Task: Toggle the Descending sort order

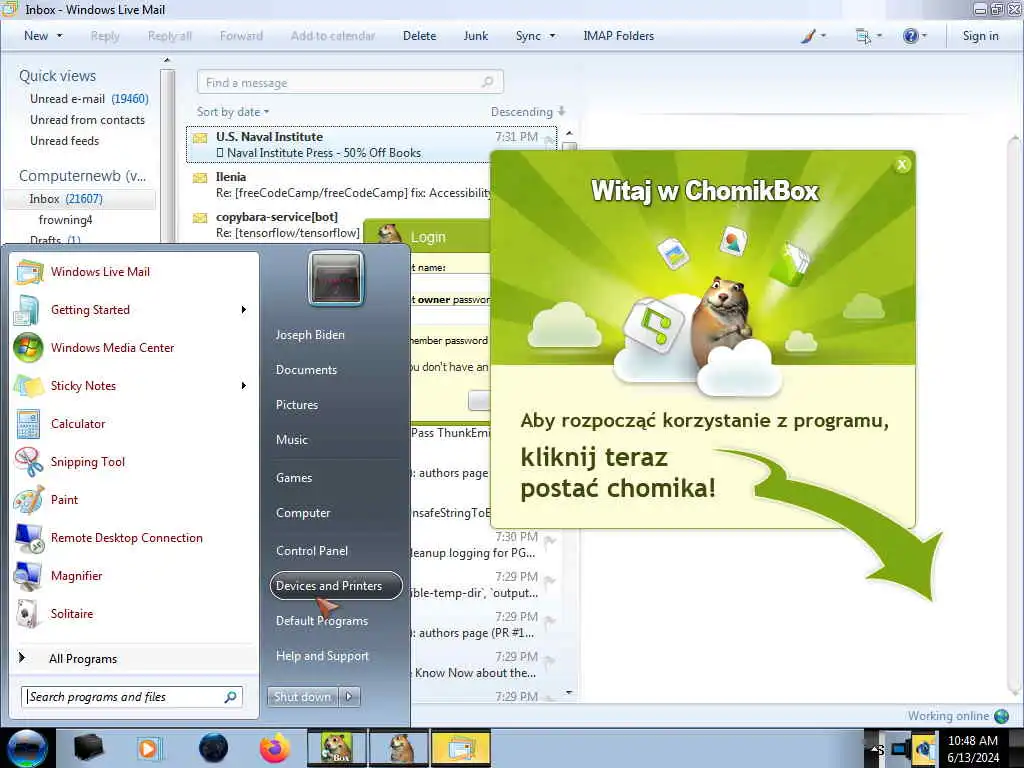Action: click(528, 112)
